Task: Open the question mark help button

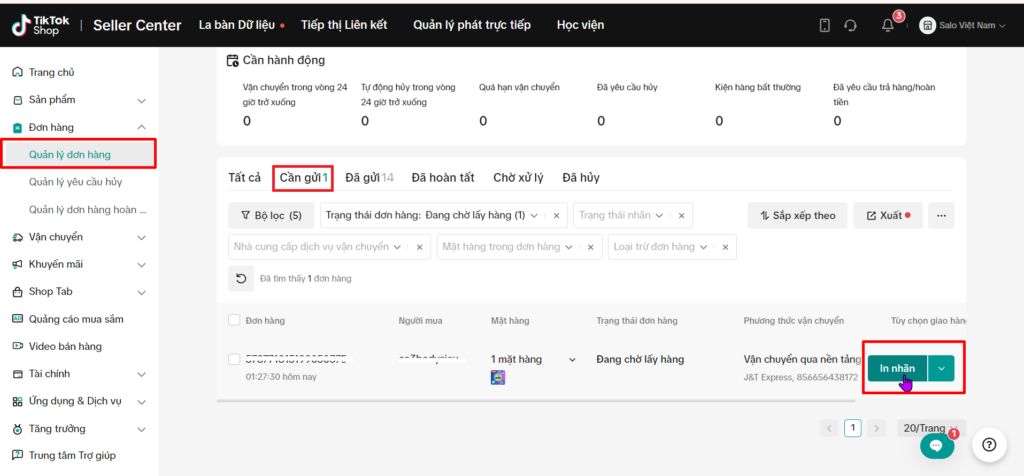Action: click(x=989, y=445)
